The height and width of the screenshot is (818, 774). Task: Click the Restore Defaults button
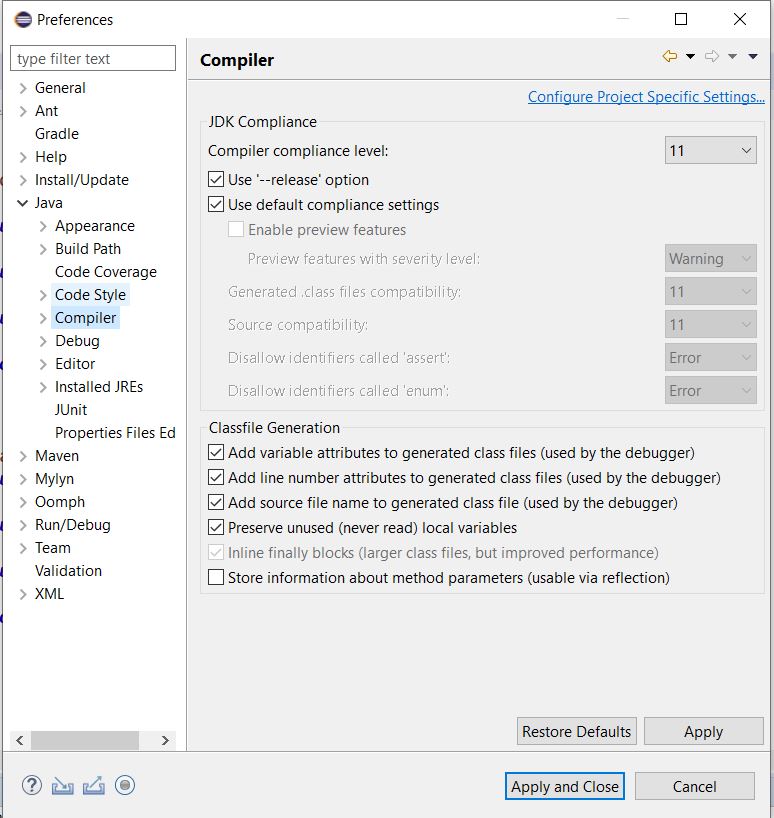pyautogui.click(x=576, y=731)
